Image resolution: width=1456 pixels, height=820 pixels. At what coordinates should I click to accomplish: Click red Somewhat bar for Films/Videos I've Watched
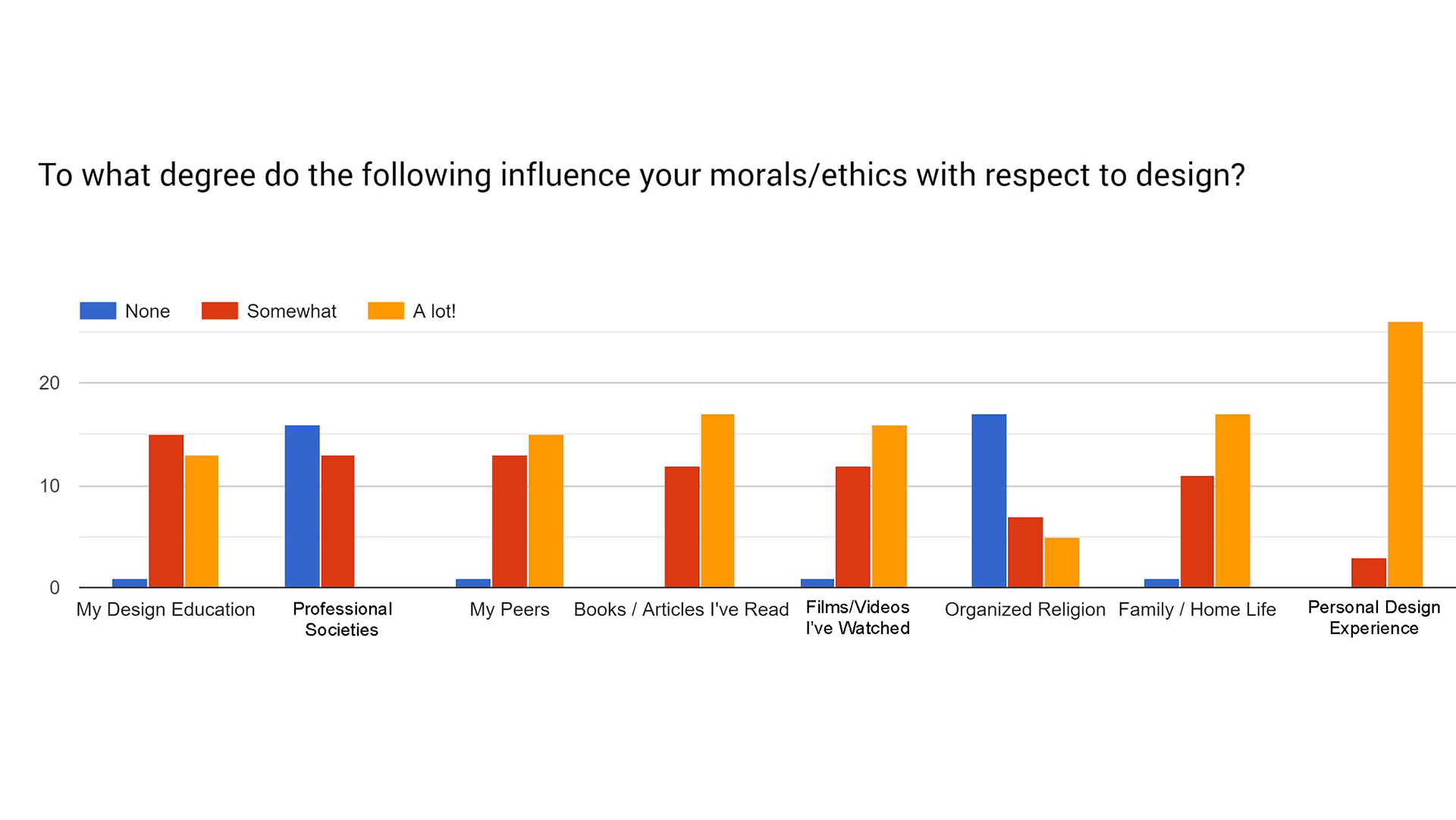pyautogui.click(x=852, y=526)
